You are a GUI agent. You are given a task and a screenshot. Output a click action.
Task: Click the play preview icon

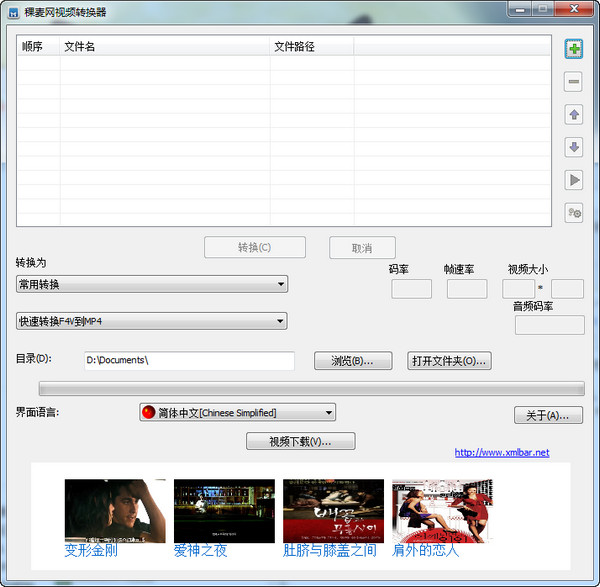[573, 180]
